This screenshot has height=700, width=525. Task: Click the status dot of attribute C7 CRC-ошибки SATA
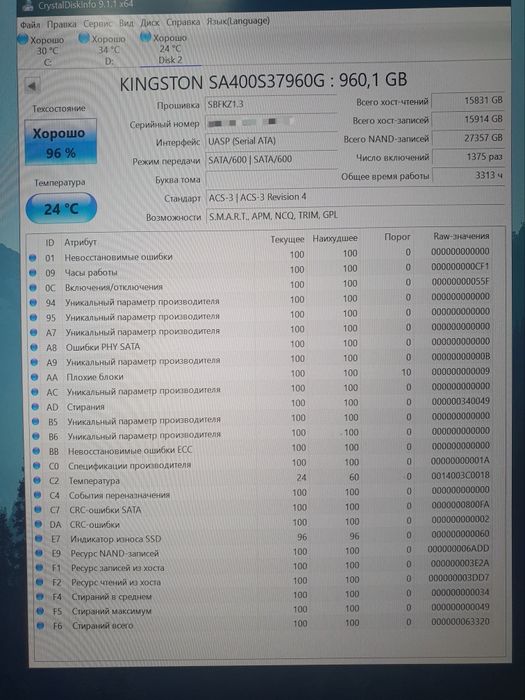coord(38,510)
